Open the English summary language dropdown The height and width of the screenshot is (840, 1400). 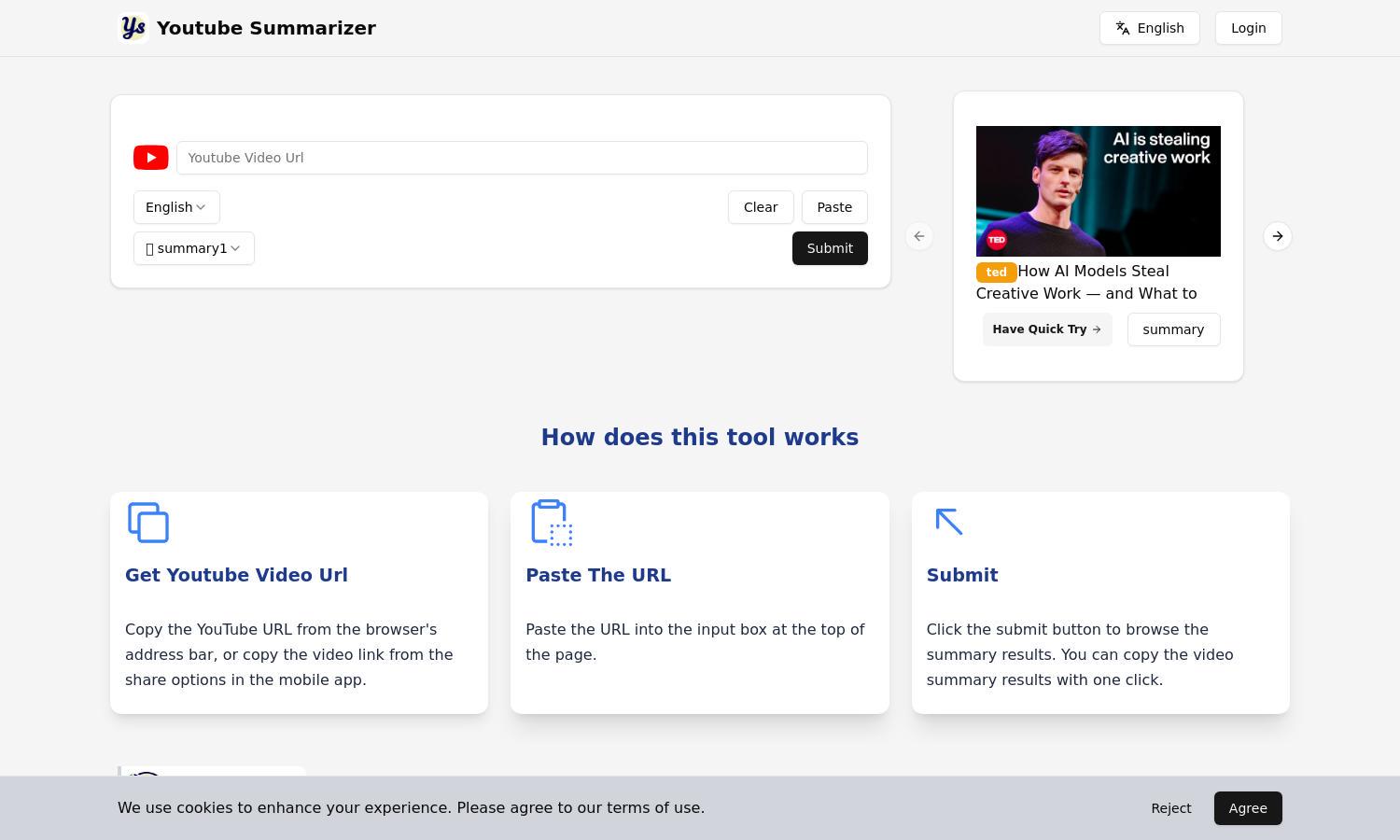click(176, 207)
